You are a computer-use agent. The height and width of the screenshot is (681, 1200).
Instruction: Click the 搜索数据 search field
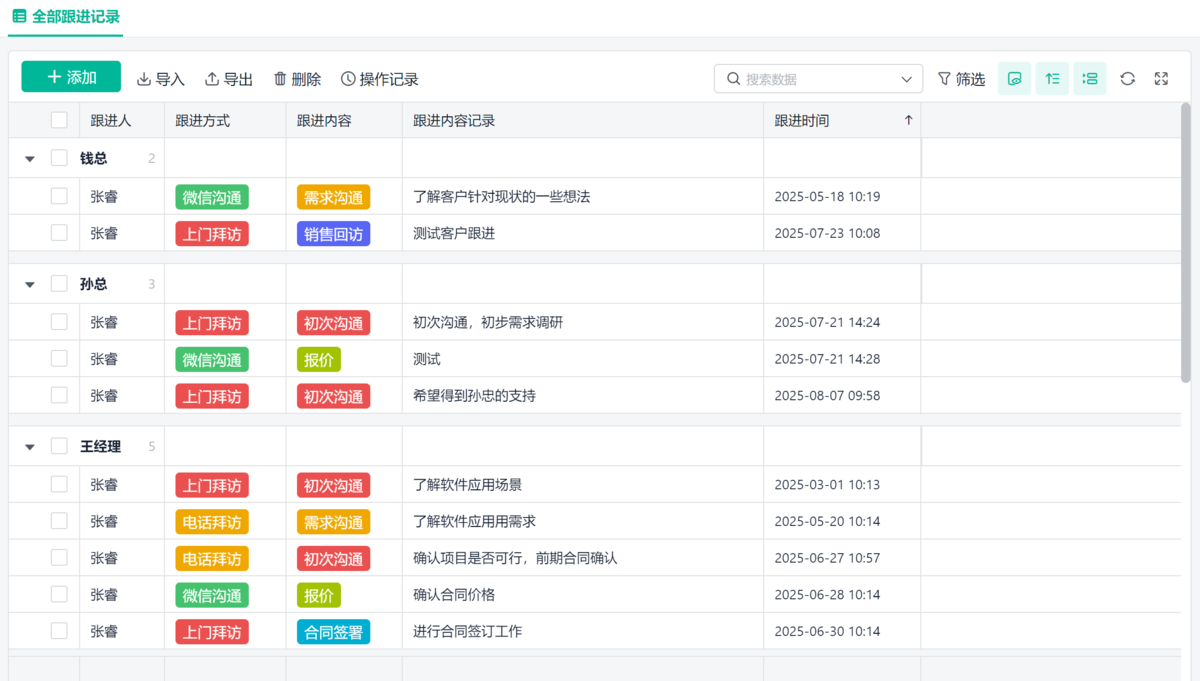[x=815, y=79]
